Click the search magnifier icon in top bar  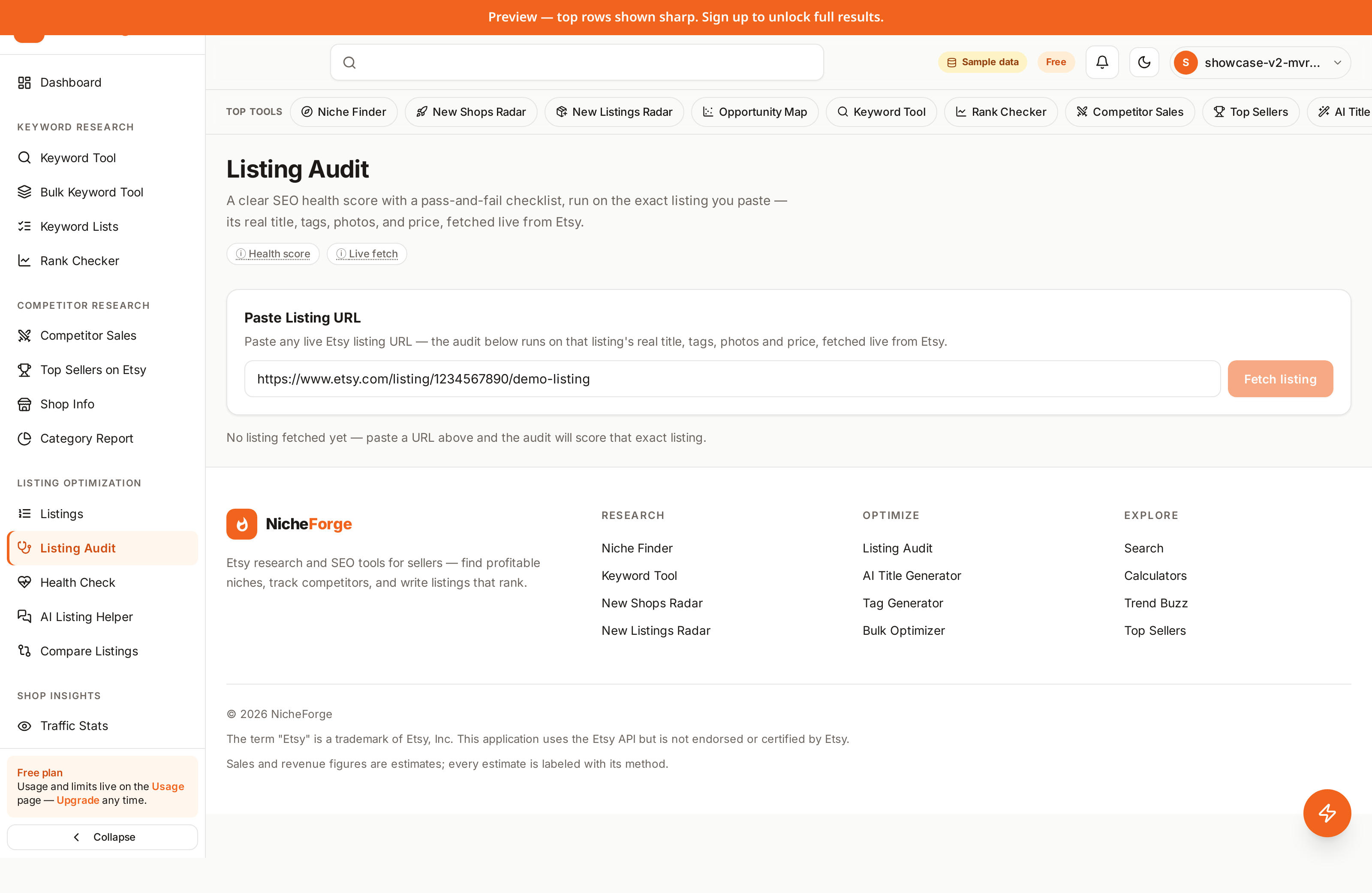[x=349, y=62]
